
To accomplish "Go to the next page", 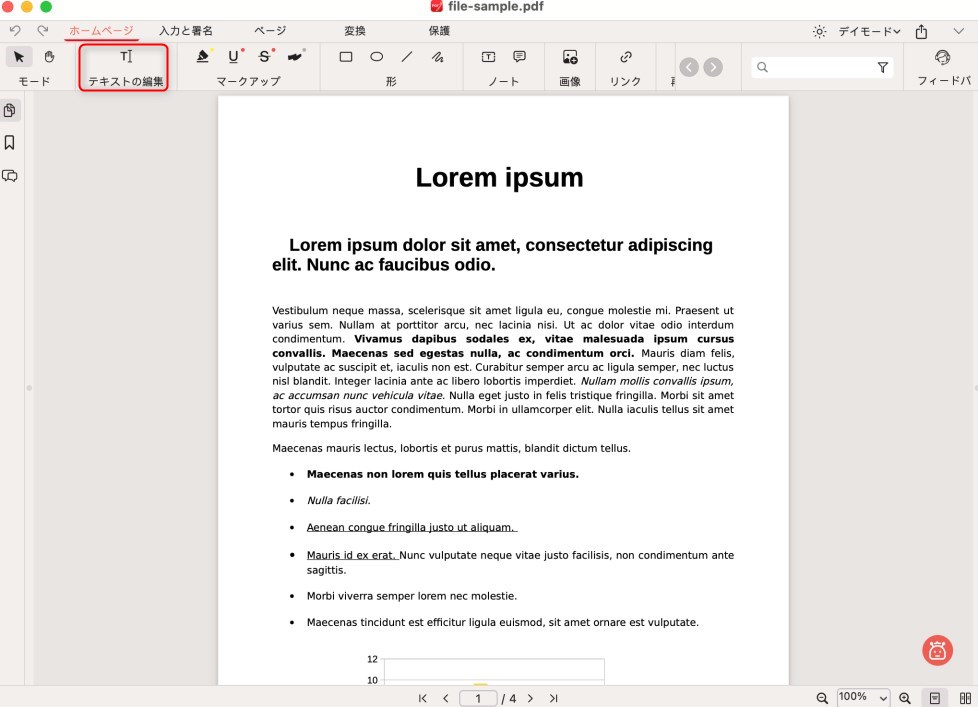I will (x=530, y=698).
